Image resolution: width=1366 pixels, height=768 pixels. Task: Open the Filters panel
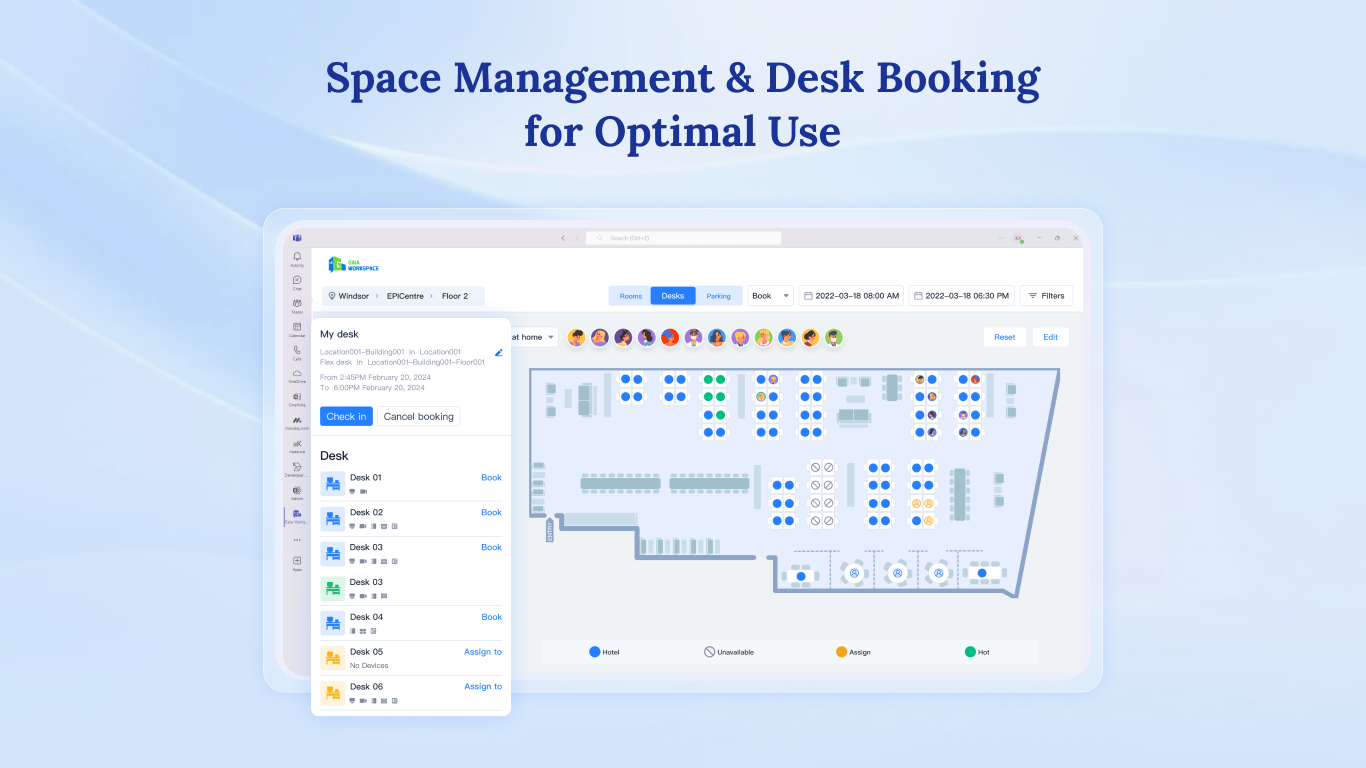click(1046, 296)
